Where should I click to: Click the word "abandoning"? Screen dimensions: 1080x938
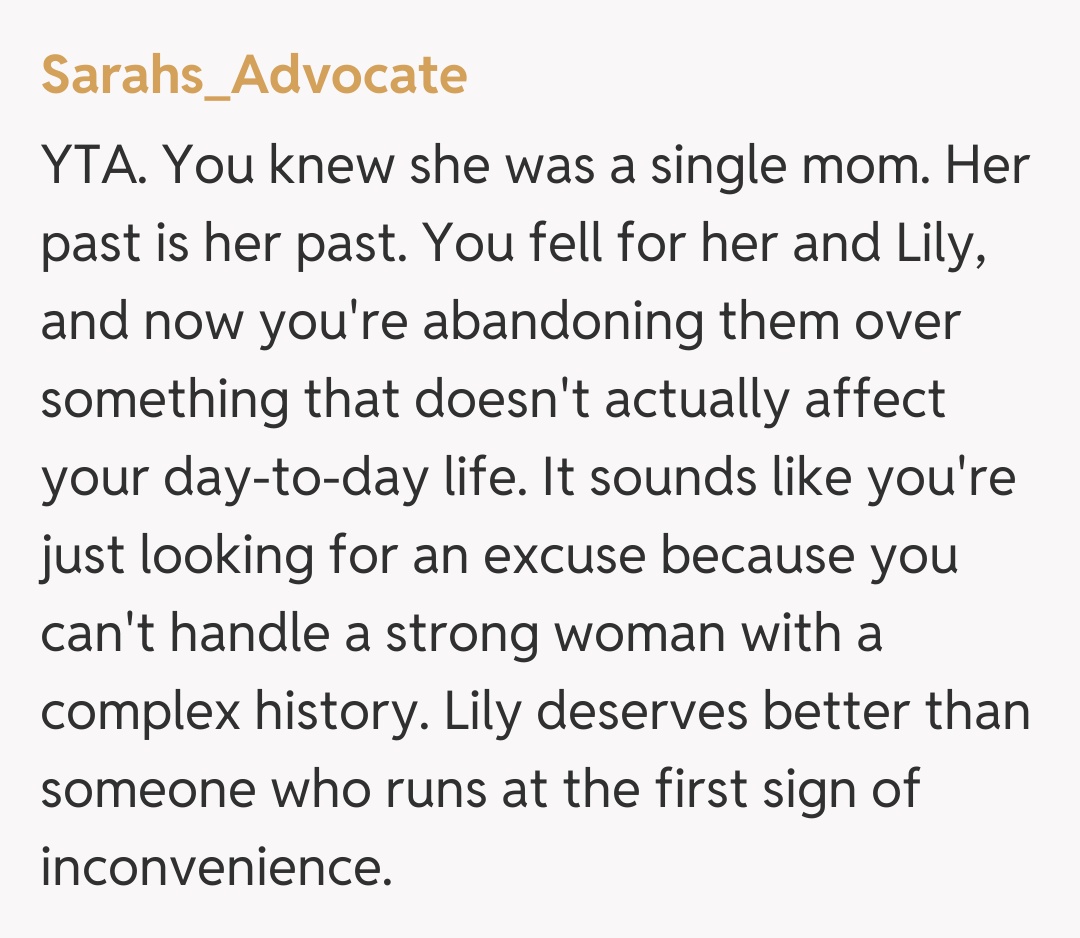click(544, 321)
